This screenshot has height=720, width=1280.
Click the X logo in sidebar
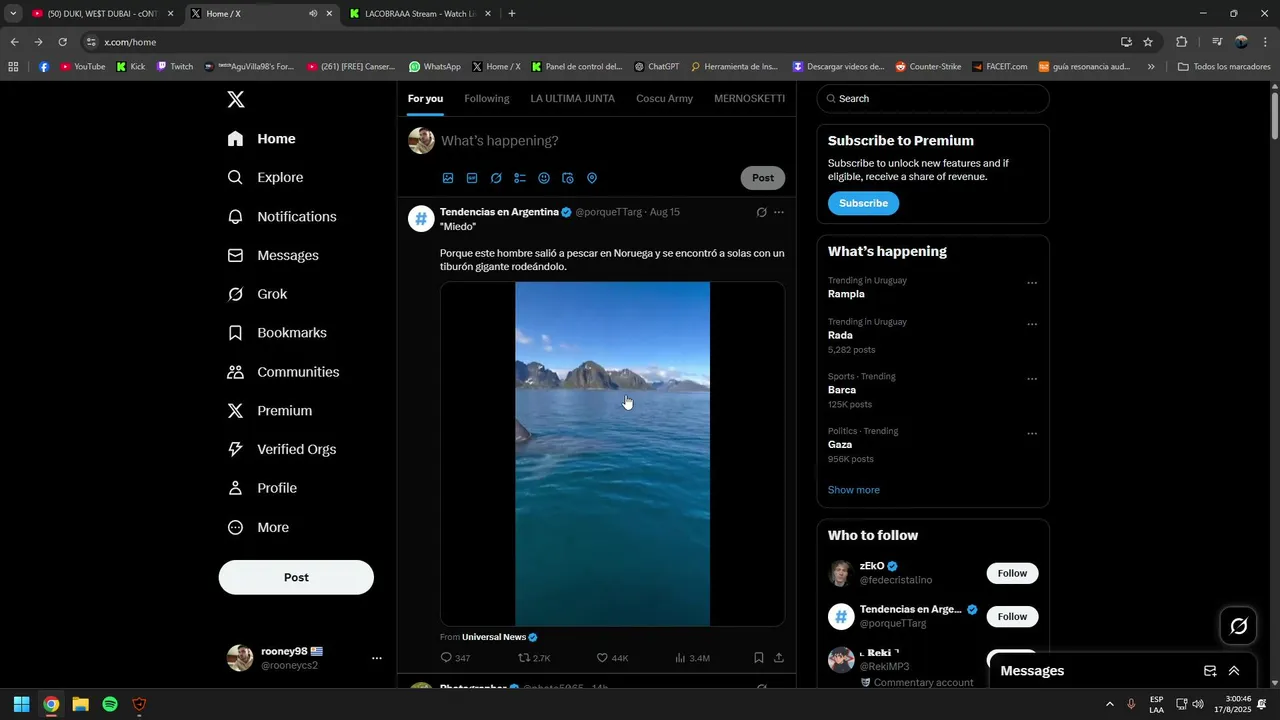(235, 99)
